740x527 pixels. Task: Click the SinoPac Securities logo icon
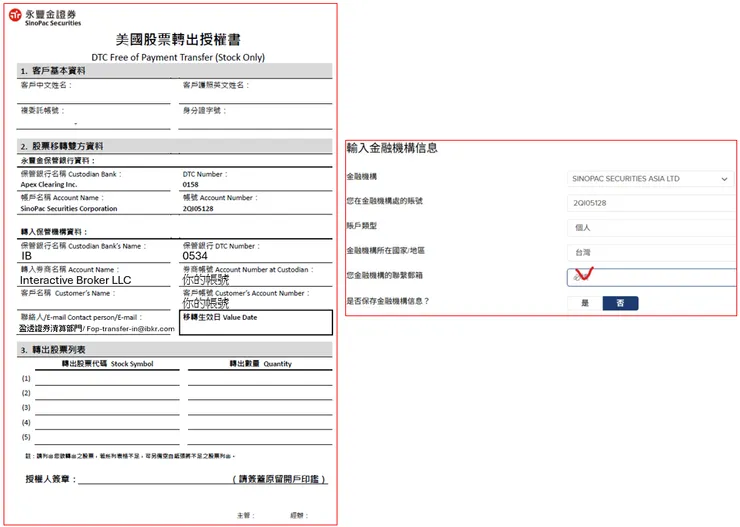point(16,16)
